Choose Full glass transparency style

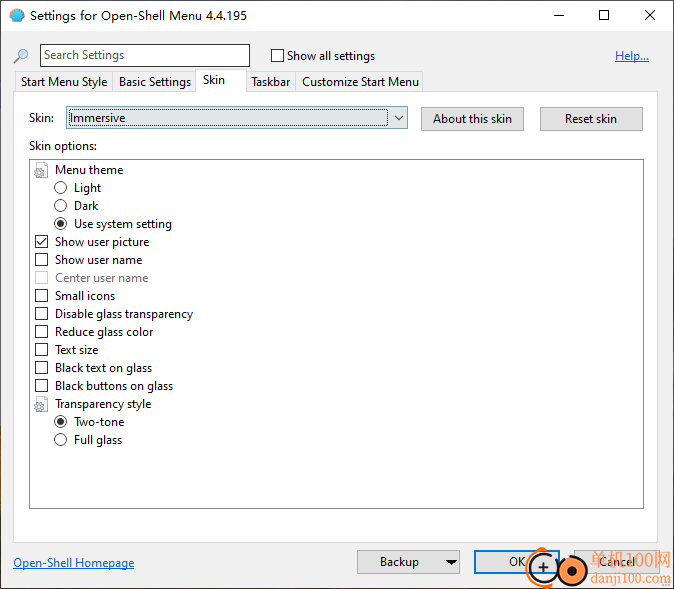61,440
